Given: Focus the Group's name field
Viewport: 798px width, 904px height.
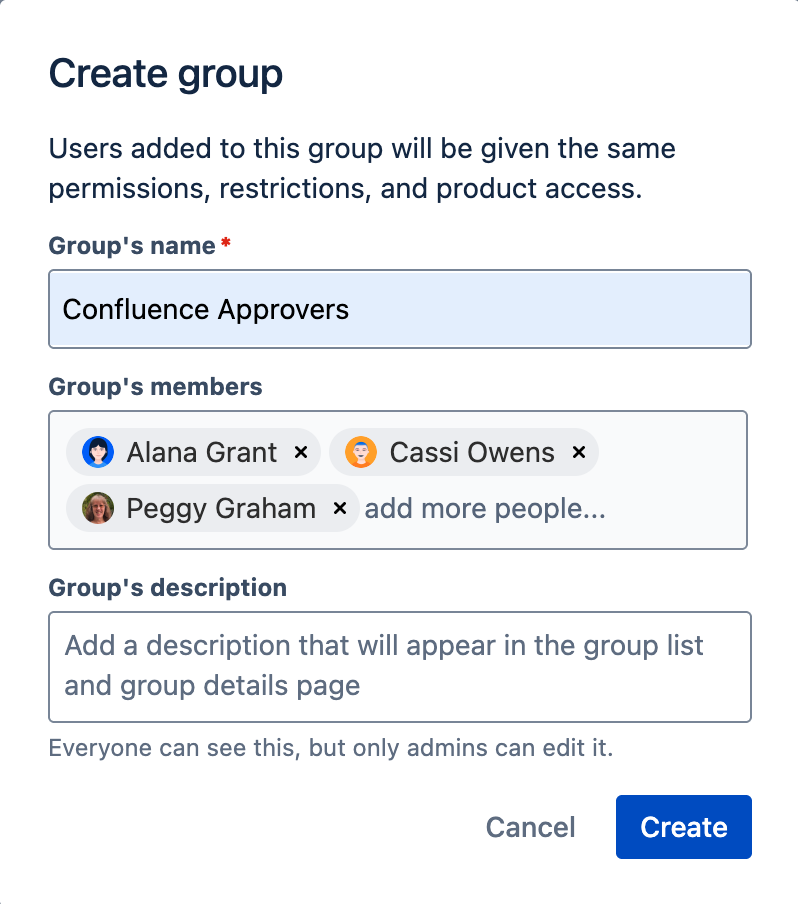Looking at the screenshot, I should (x=400, y=309).
